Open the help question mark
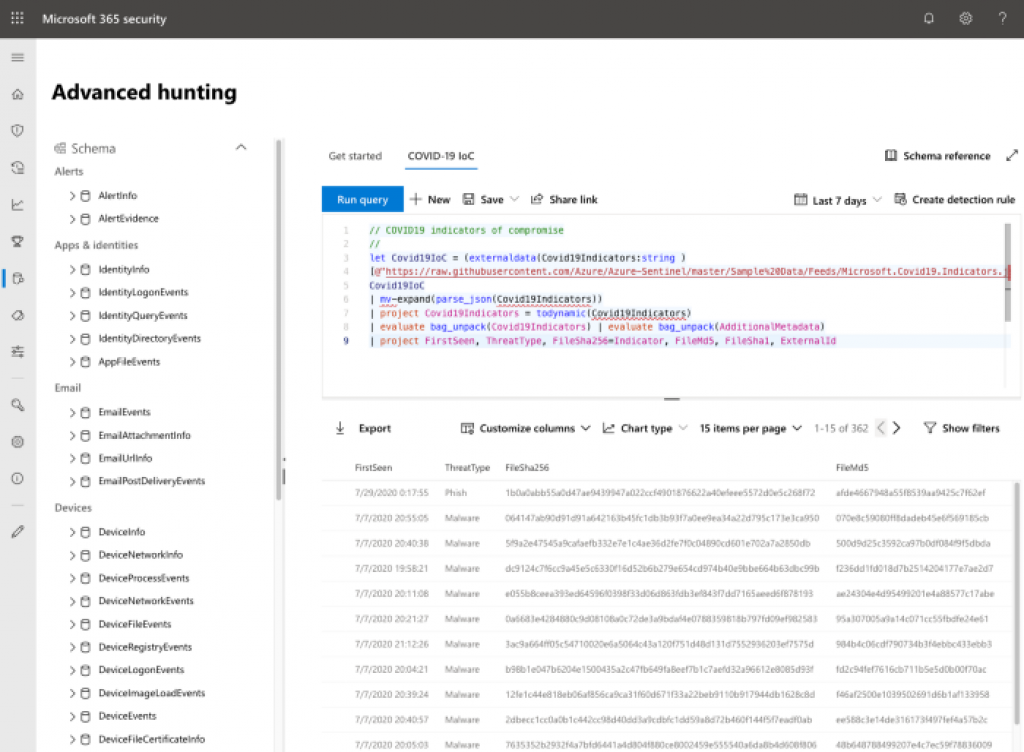 click(x=1002, y=18)
